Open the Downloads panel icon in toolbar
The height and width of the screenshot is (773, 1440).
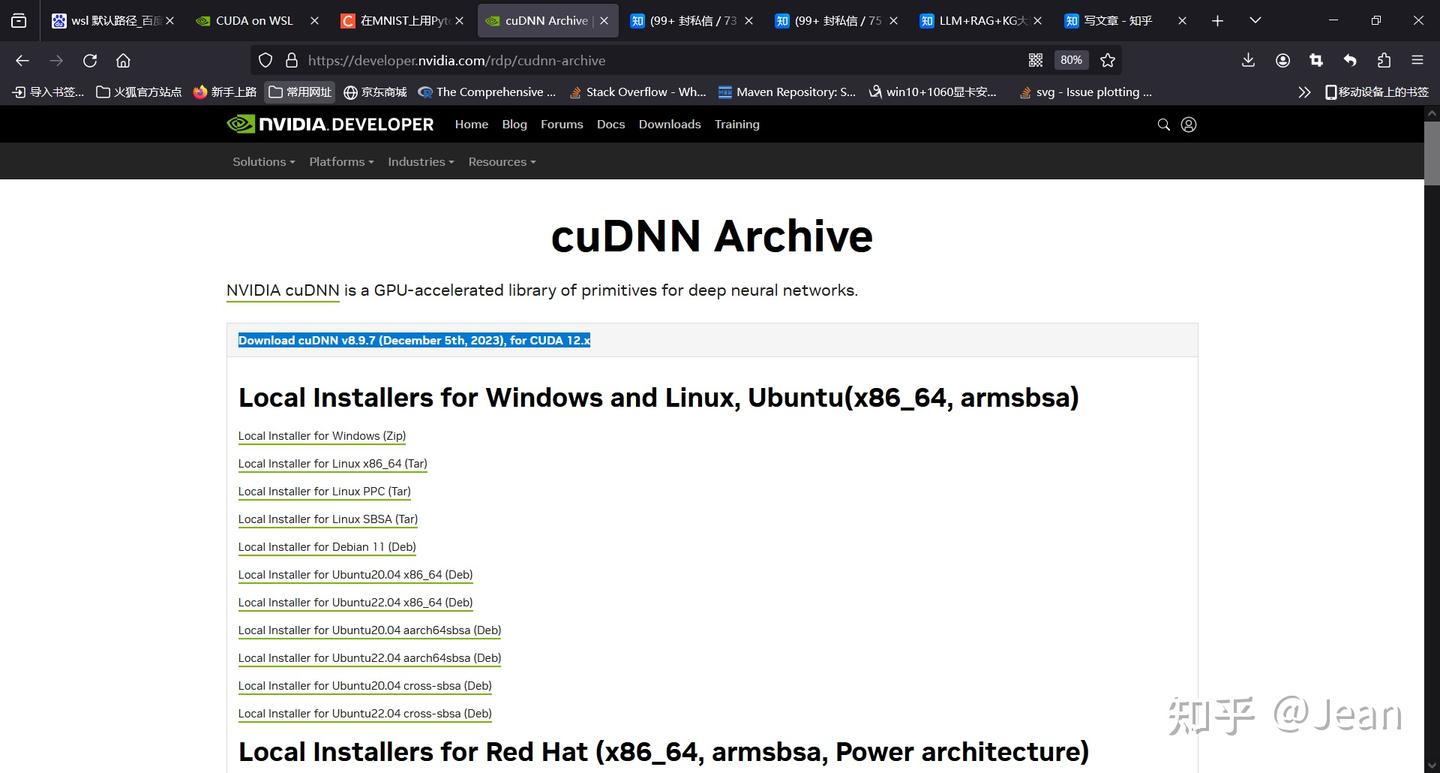(1247, 60)
